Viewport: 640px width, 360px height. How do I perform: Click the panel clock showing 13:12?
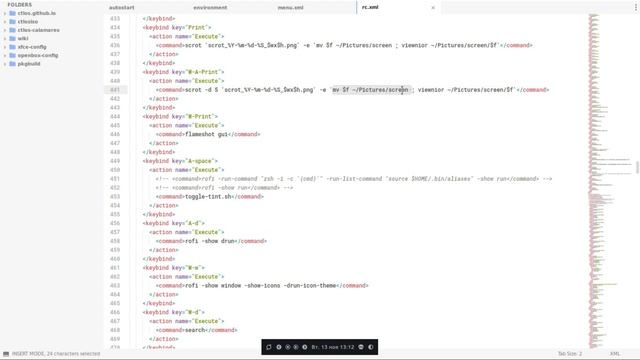click(x=333, y=347)
